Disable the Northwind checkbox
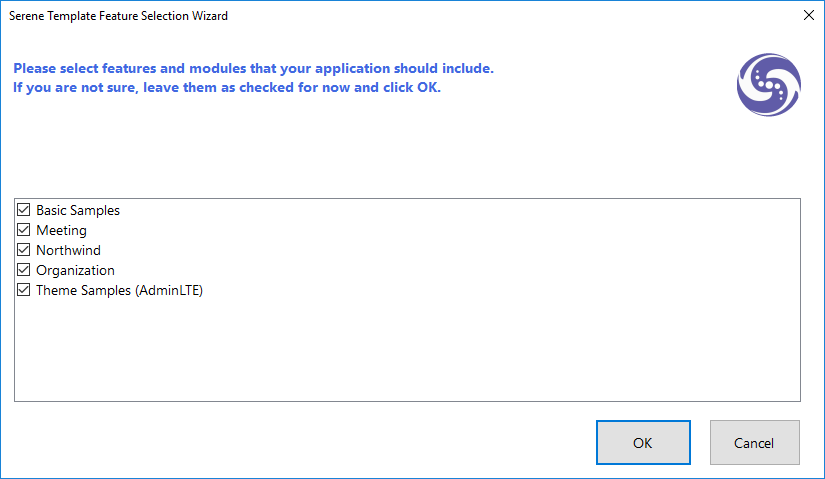 [x=24, y=251]
